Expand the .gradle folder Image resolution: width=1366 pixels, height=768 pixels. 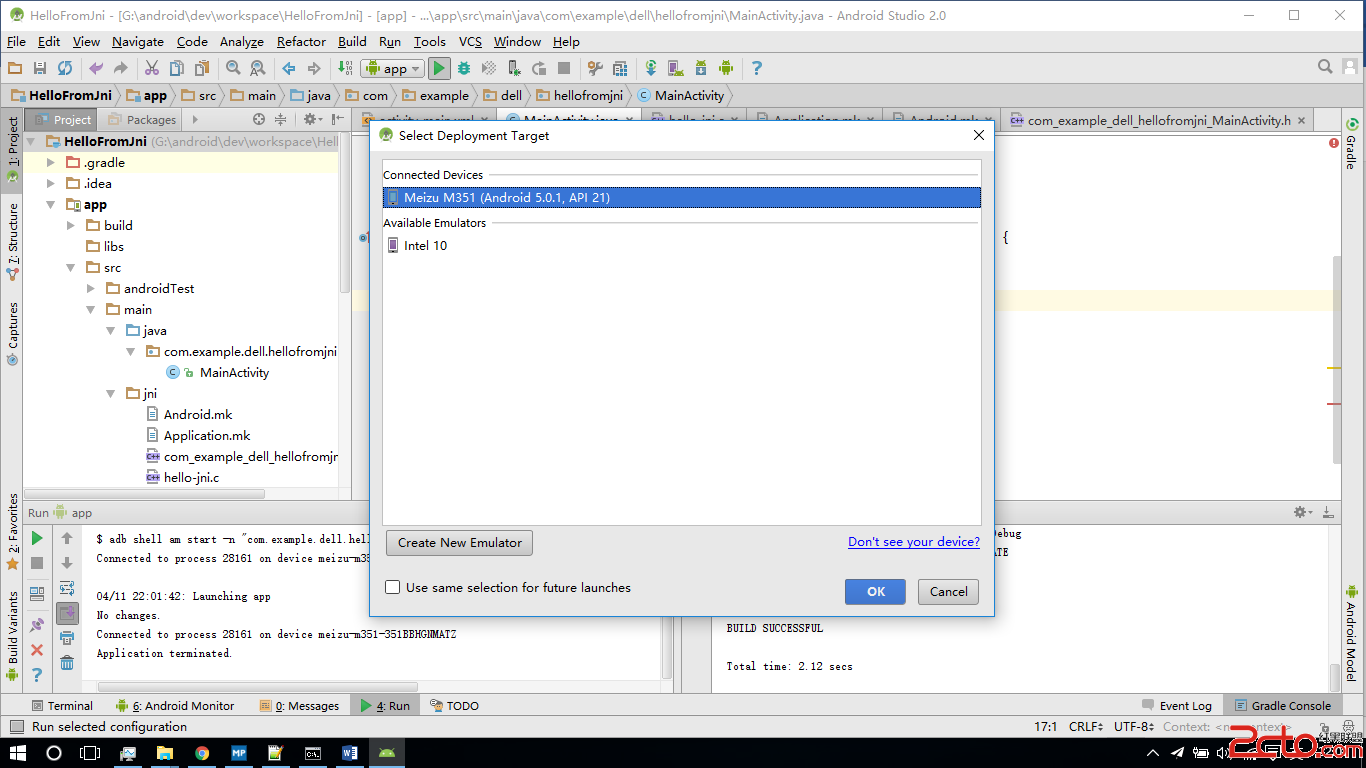pos(51,162)
